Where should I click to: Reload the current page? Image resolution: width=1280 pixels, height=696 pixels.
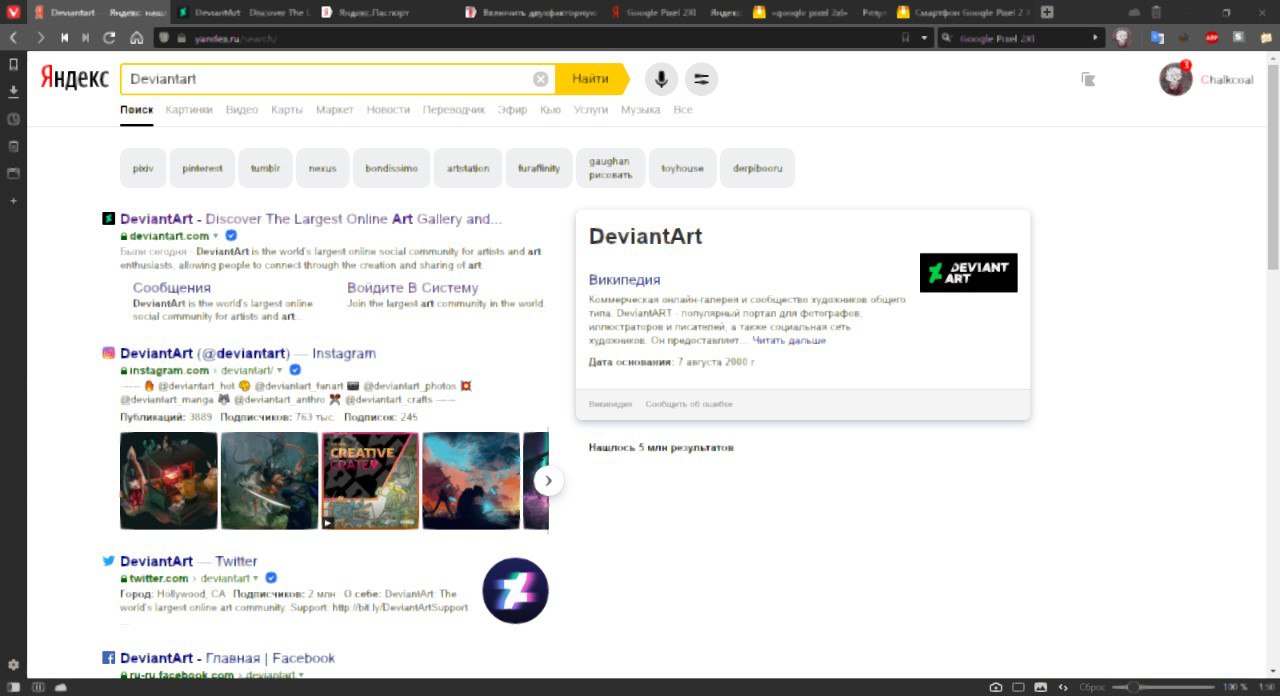click(x=110, y=37)
